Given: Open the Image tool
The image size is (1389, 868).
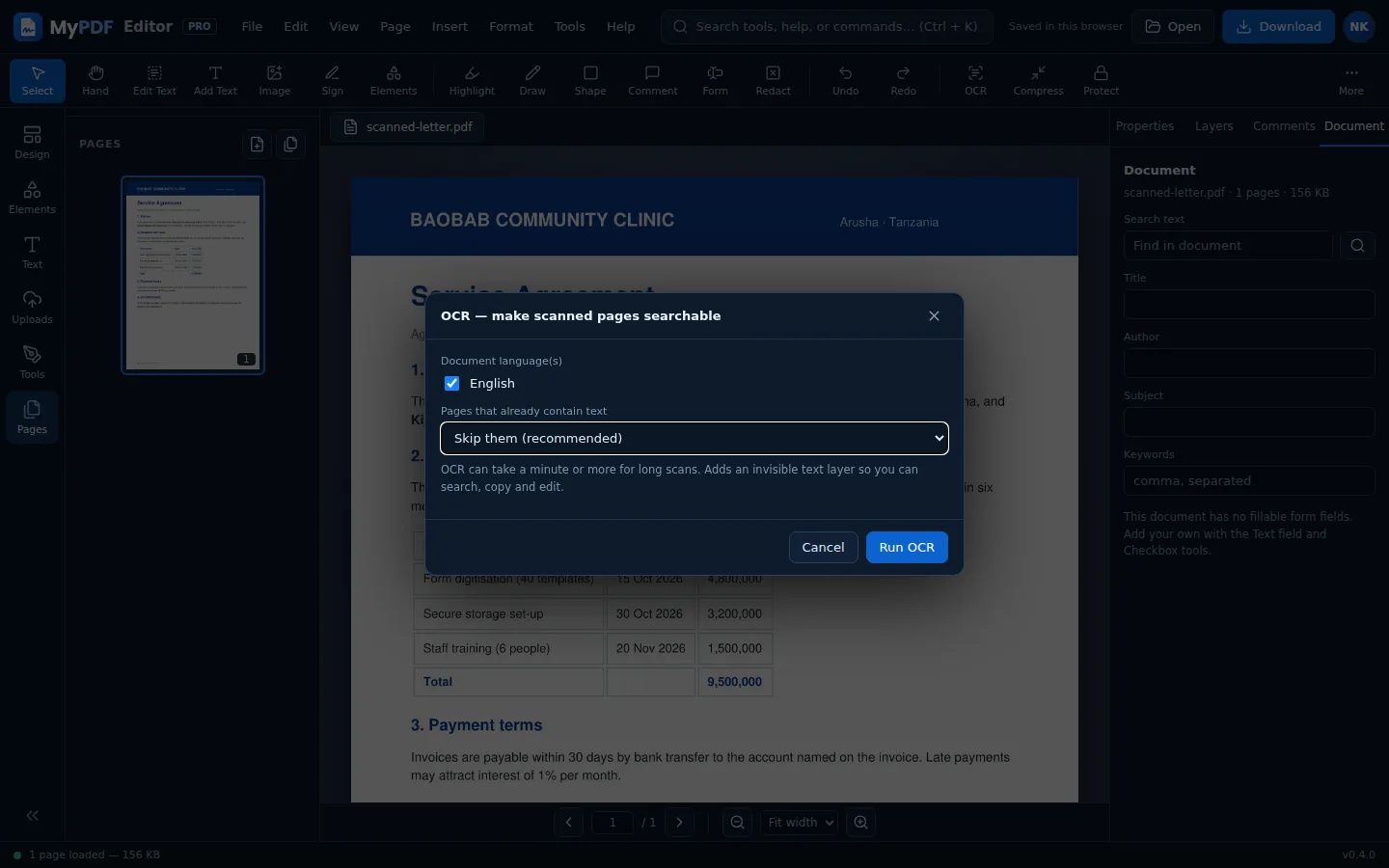Looking at the screenshot, I should pos(274,81).
